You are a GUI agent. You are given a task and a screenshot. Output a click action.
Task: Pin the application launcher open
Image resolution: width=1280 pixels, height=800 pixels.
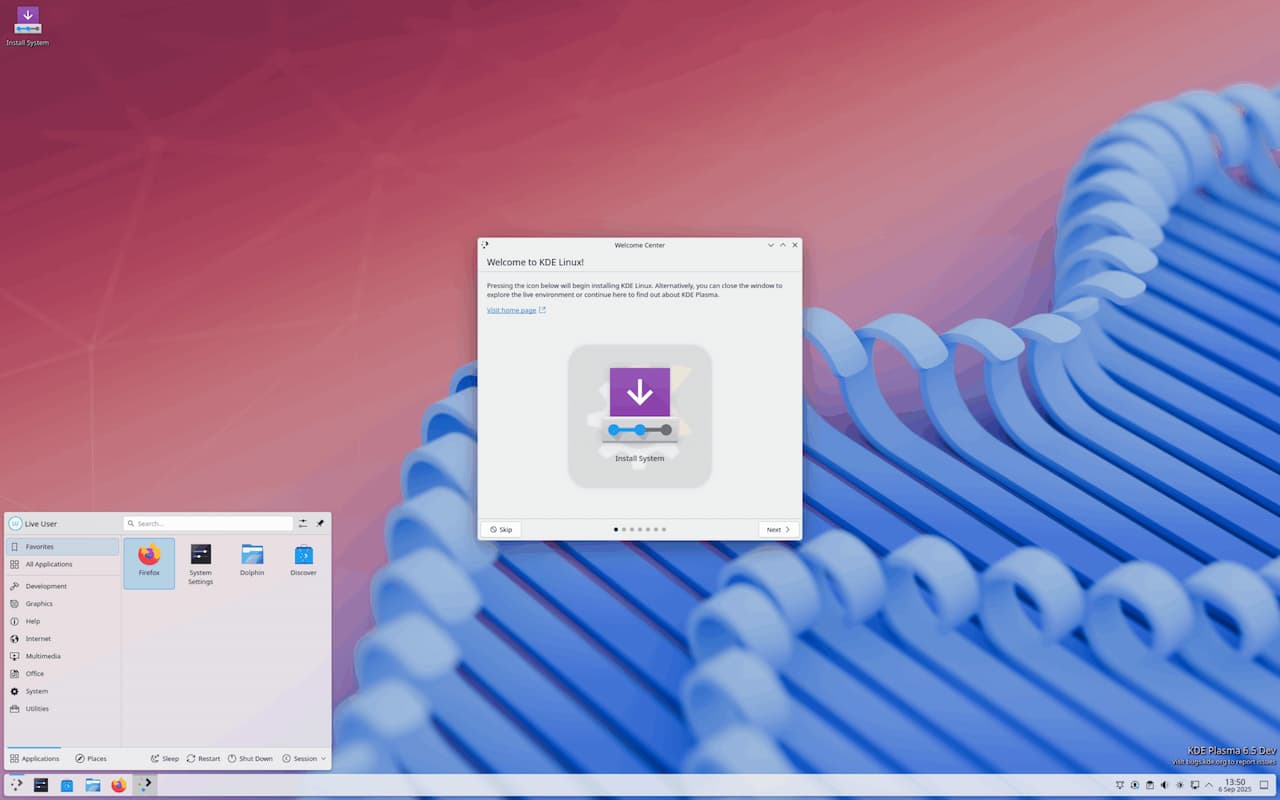pos(320,523)
